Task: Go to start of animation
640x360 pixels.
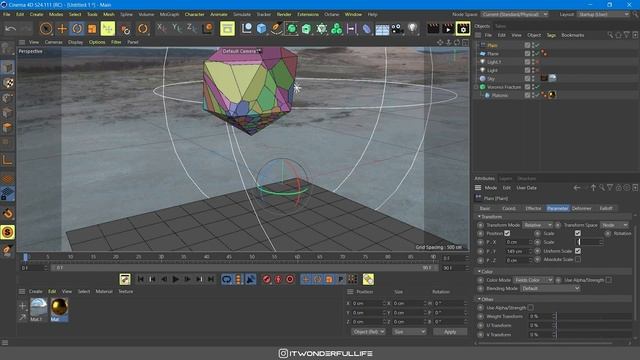Action: [x=140, y=279]
